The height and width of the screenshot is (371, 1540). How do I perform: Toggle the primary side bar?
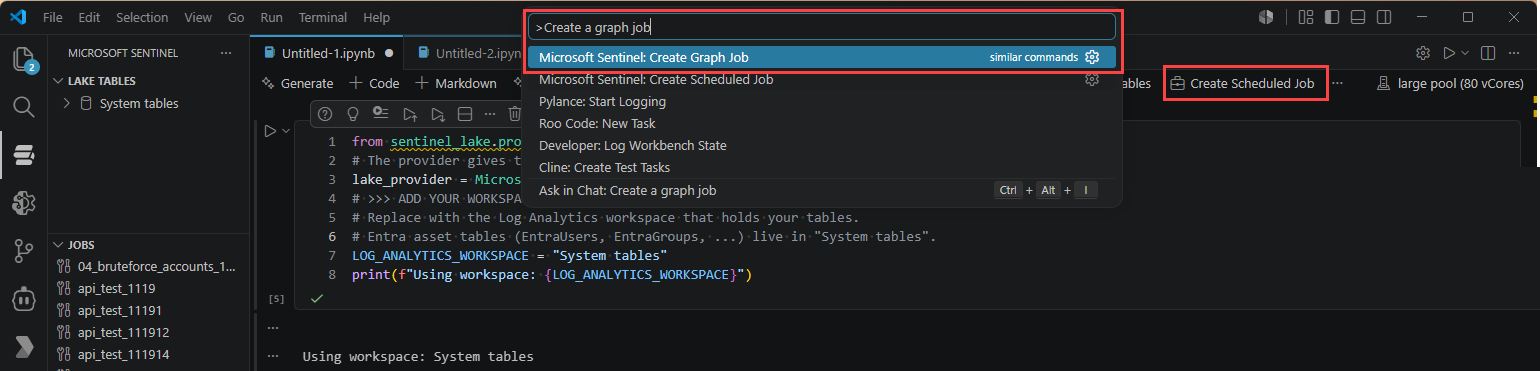click(x=1331, y=17)
